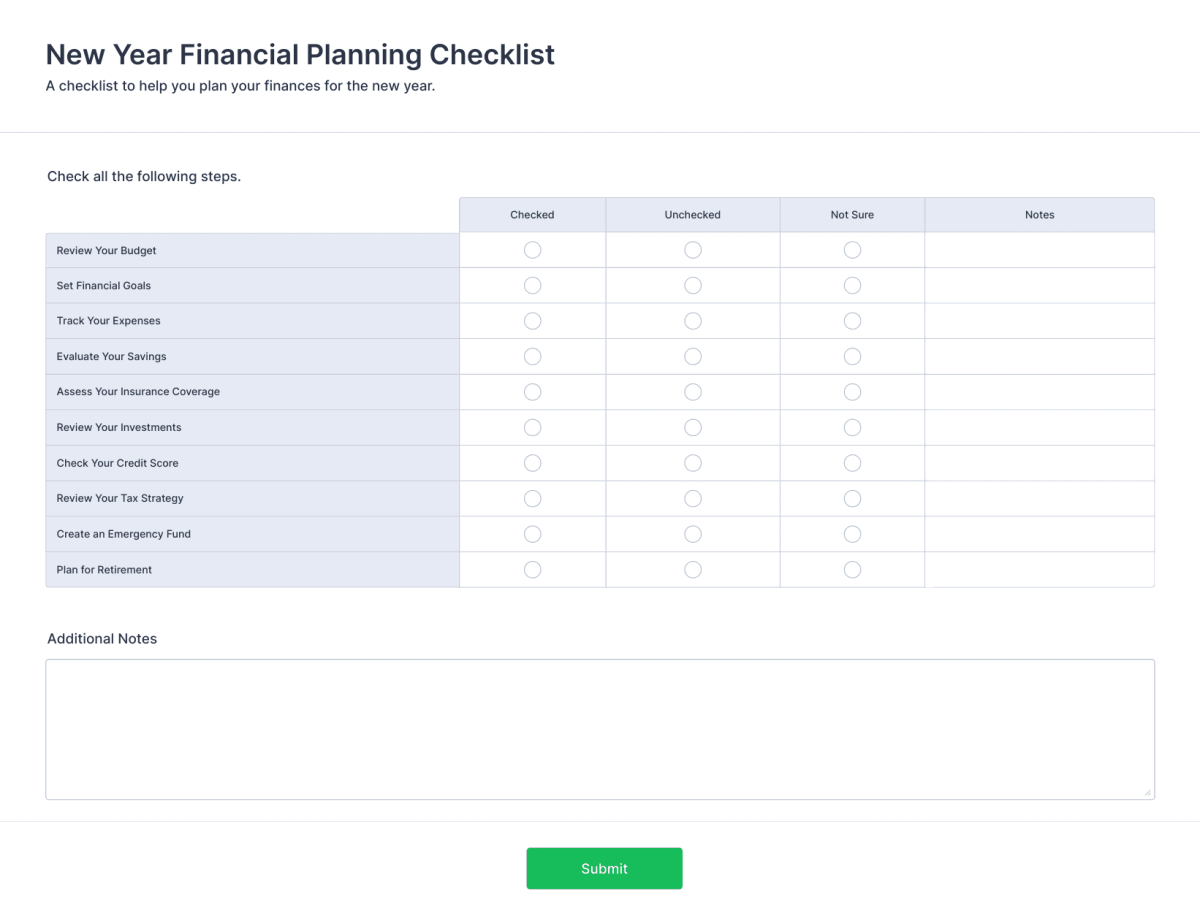
Task: Select Unchecked for 'Review Your Tax Strategy'
Action: click(692, 498)
